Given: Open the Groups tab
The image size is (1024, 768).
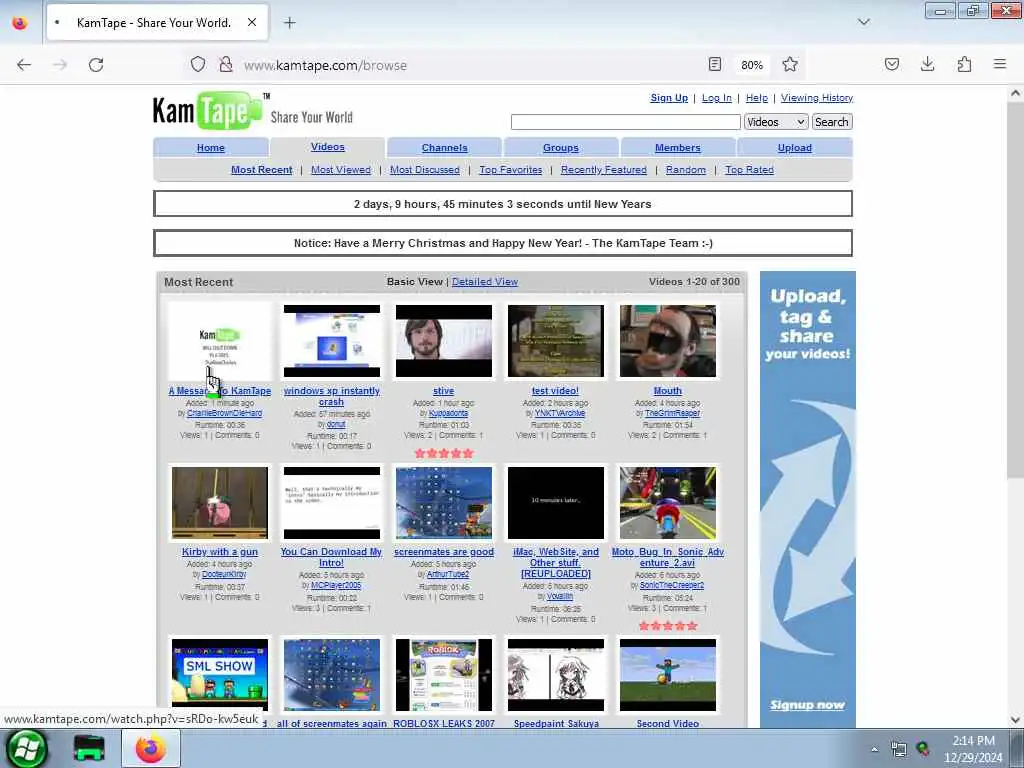Looking at the screenshot, I should click(561, 148).
